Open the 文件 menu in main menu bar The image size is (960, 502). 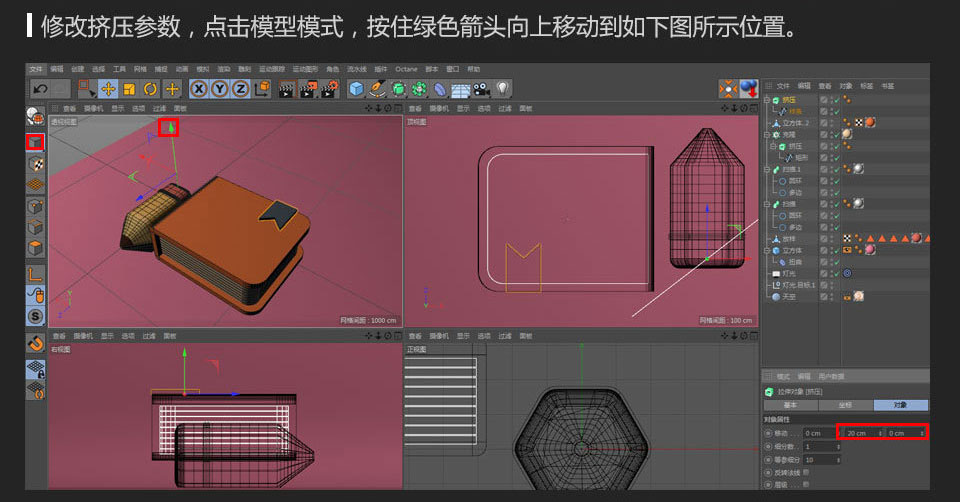click(x=36, y=69)
